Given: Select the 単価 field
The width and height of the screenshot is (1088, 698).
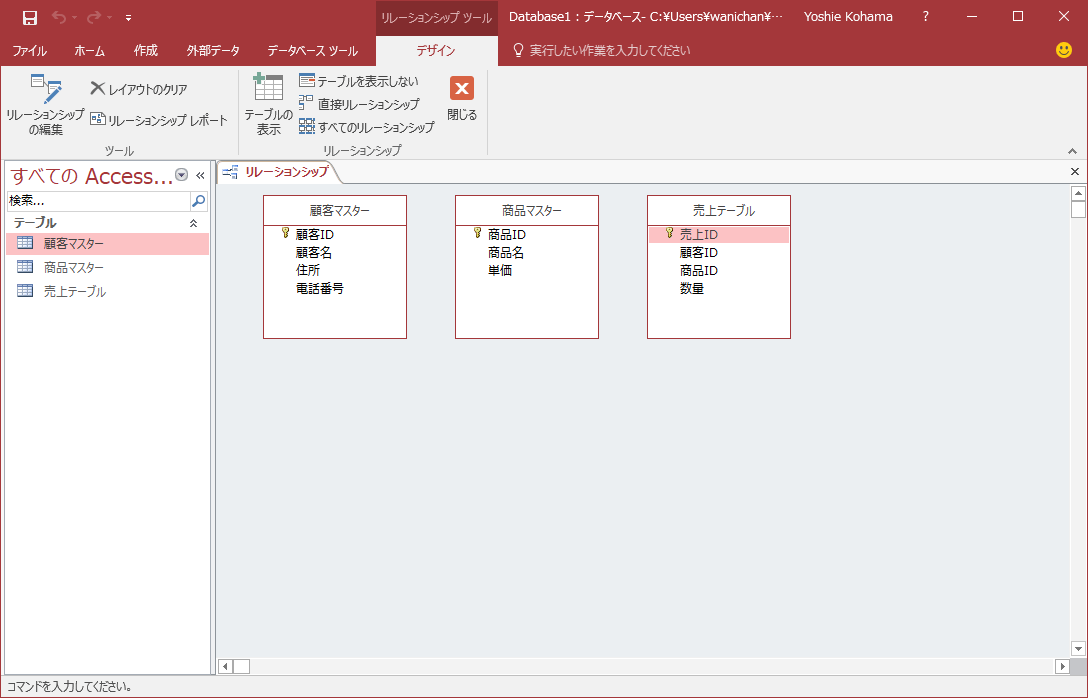Looking at the screenshot, I should click(500, 271).
